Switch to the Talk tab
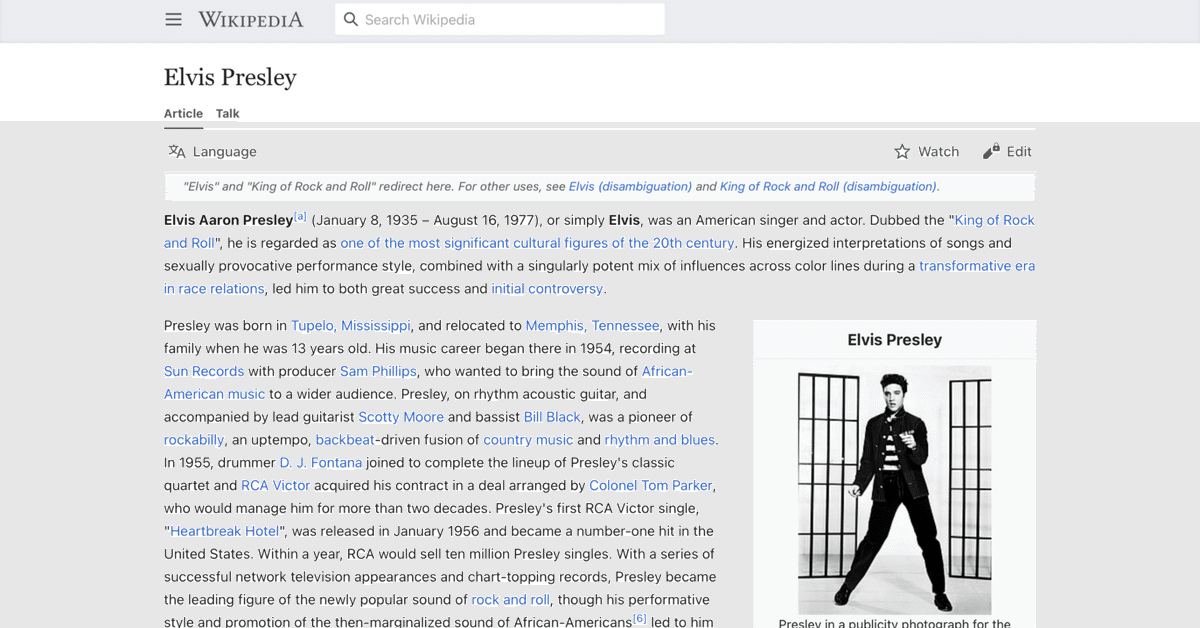 (228, 114)
